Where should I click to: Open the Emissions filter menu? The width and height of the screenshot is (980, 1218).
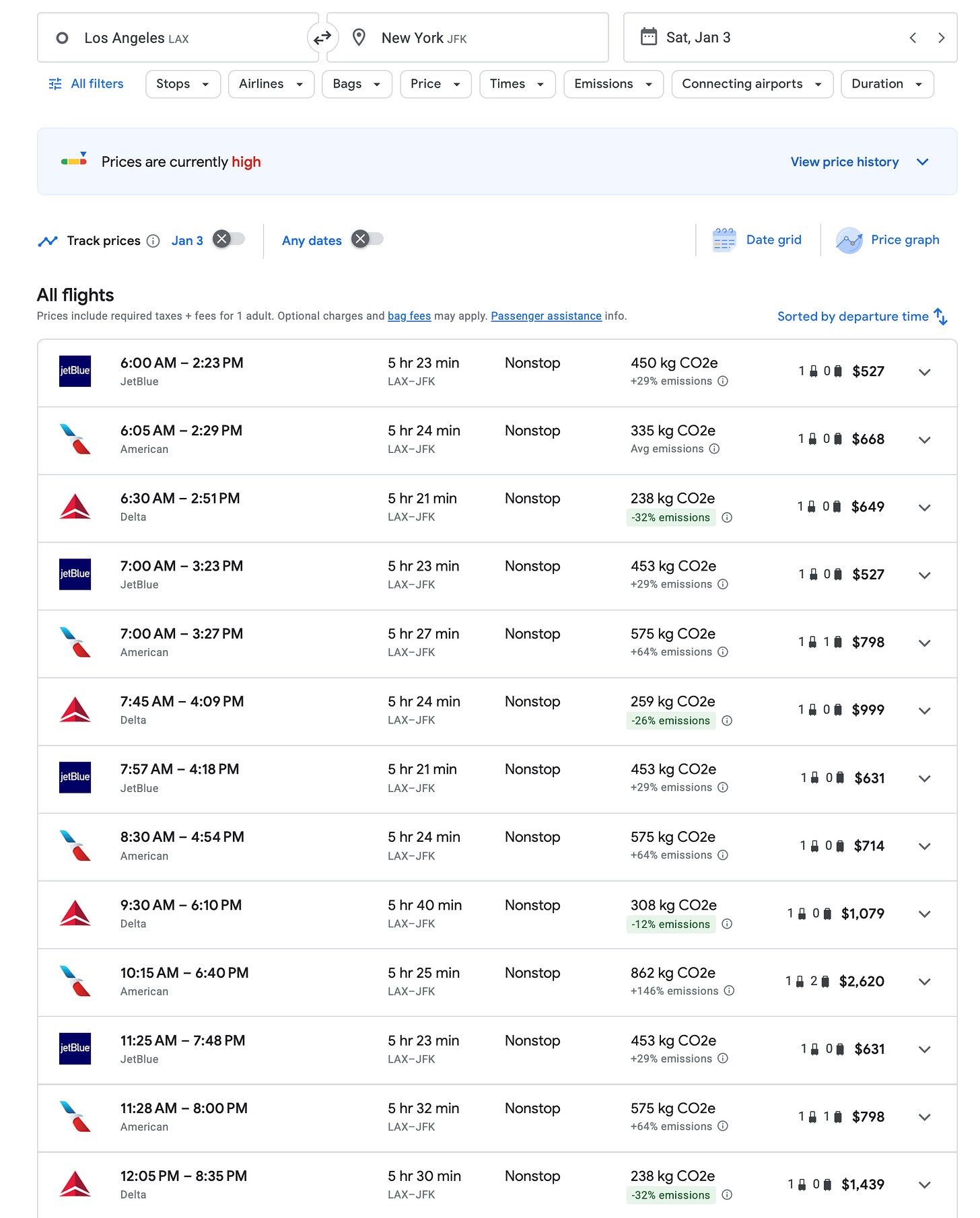[x=612, y=84]
